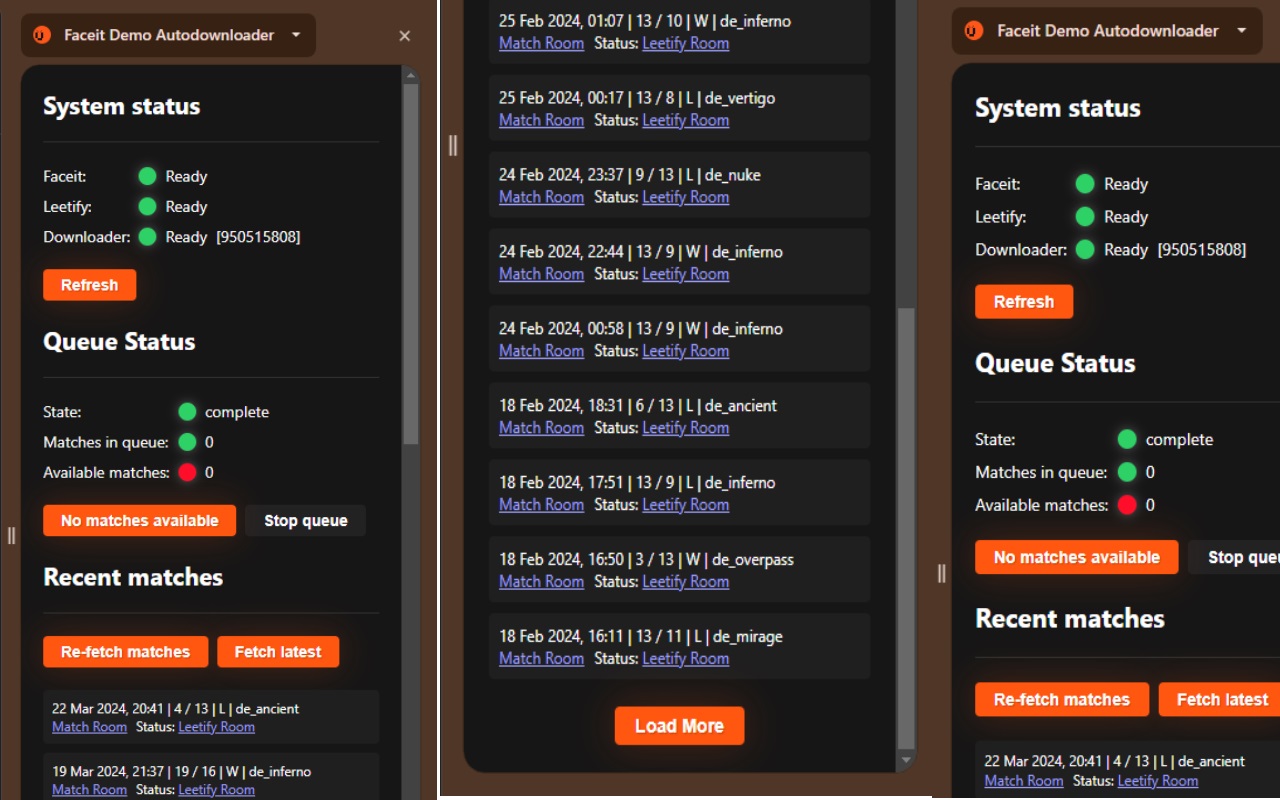Open Match Room for 18 Feb 16:11 de_mirage match
The height and width of the screenshot is (800, 1280).
(541, 659)
